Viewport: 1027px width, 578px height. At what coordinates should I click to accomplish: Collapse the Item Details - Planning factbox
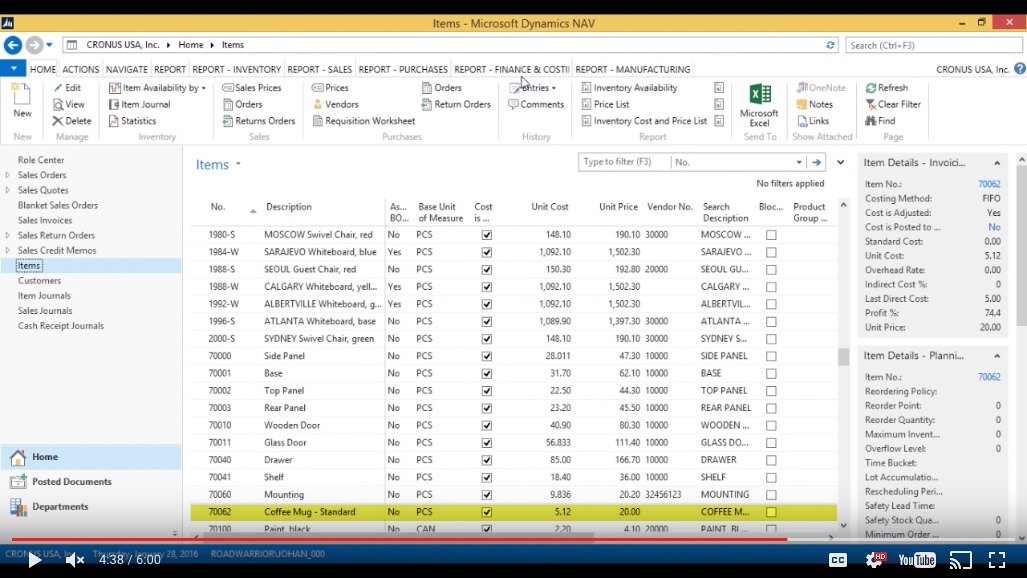[997, 356]
